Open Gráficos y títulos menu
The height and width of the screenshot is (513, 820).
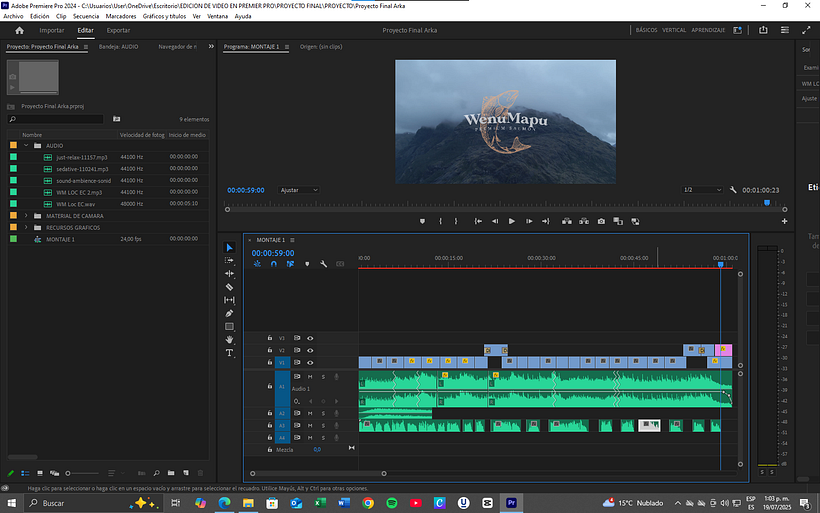click(164, 16)
